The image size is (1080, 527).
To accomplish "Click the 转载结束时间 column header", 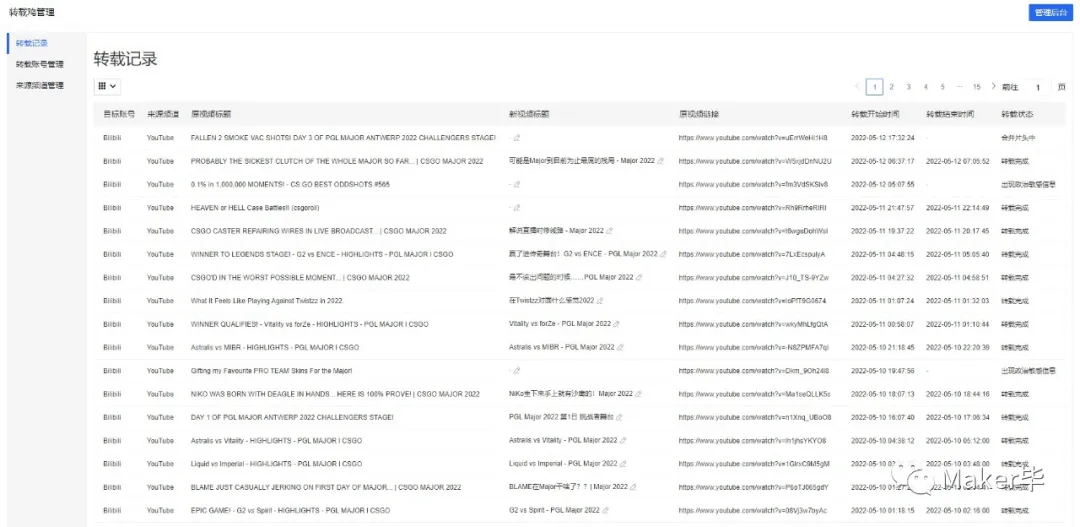I will tap(950, 114).
